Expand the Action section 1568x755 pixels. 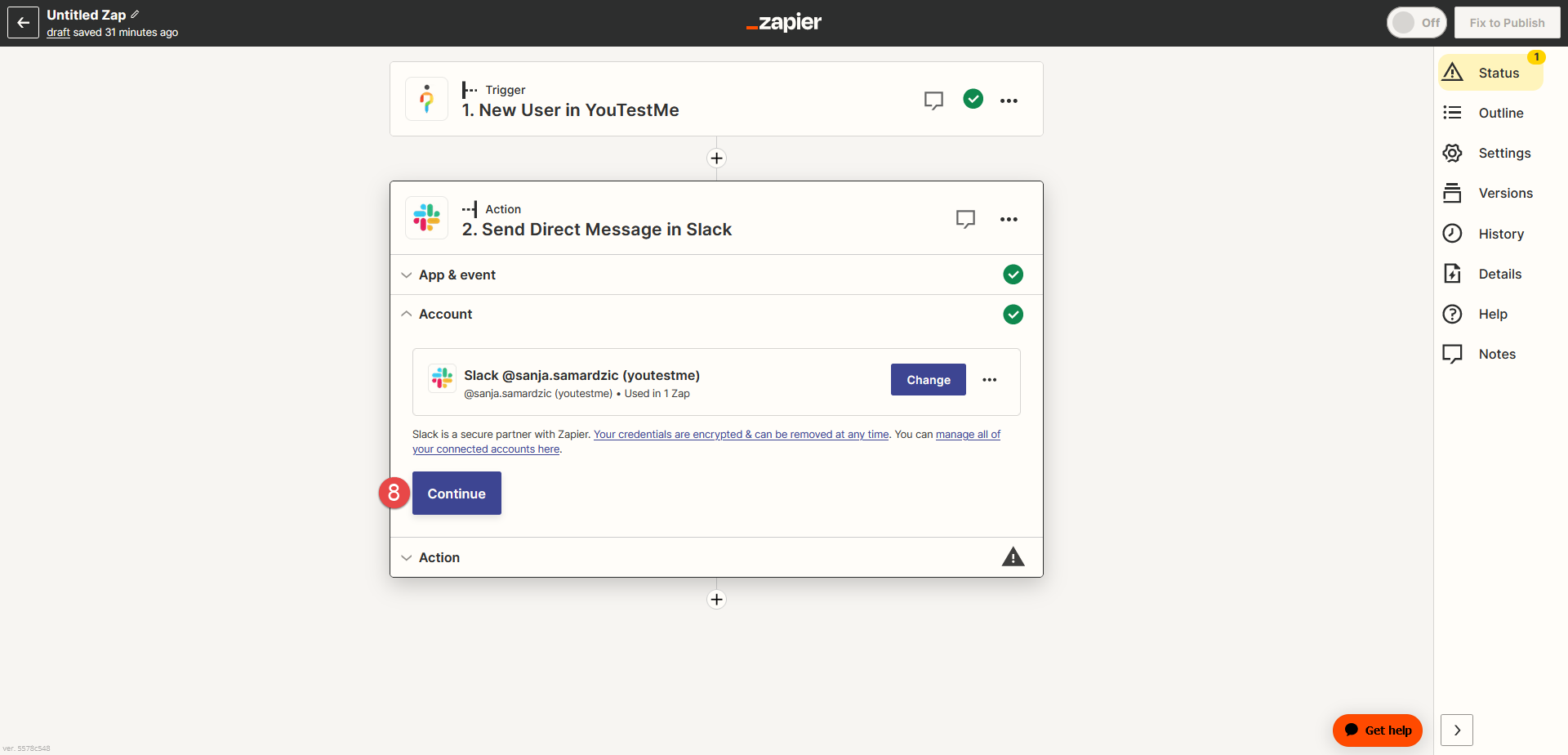coord(716,557)
